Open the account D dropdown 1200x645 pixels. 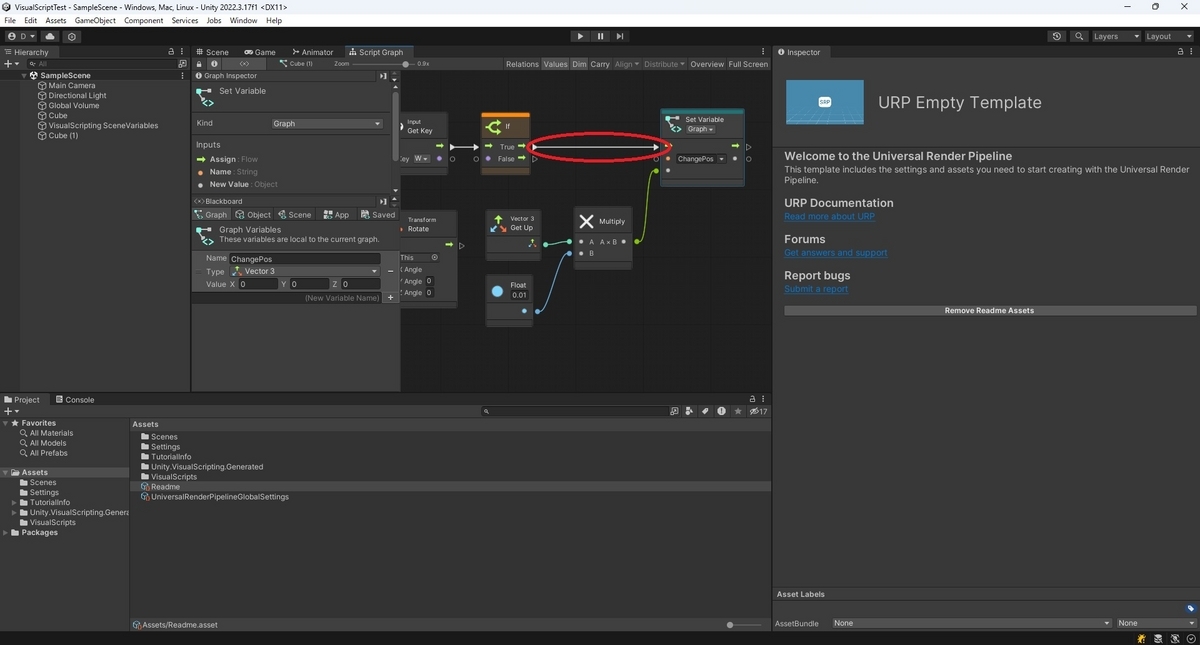21,36
